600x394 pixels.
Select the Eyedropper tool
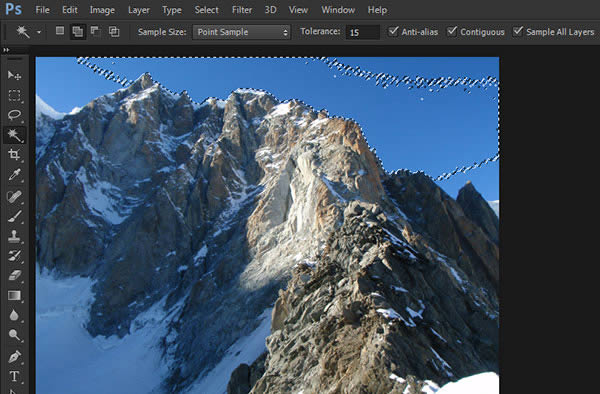(14, 175)
